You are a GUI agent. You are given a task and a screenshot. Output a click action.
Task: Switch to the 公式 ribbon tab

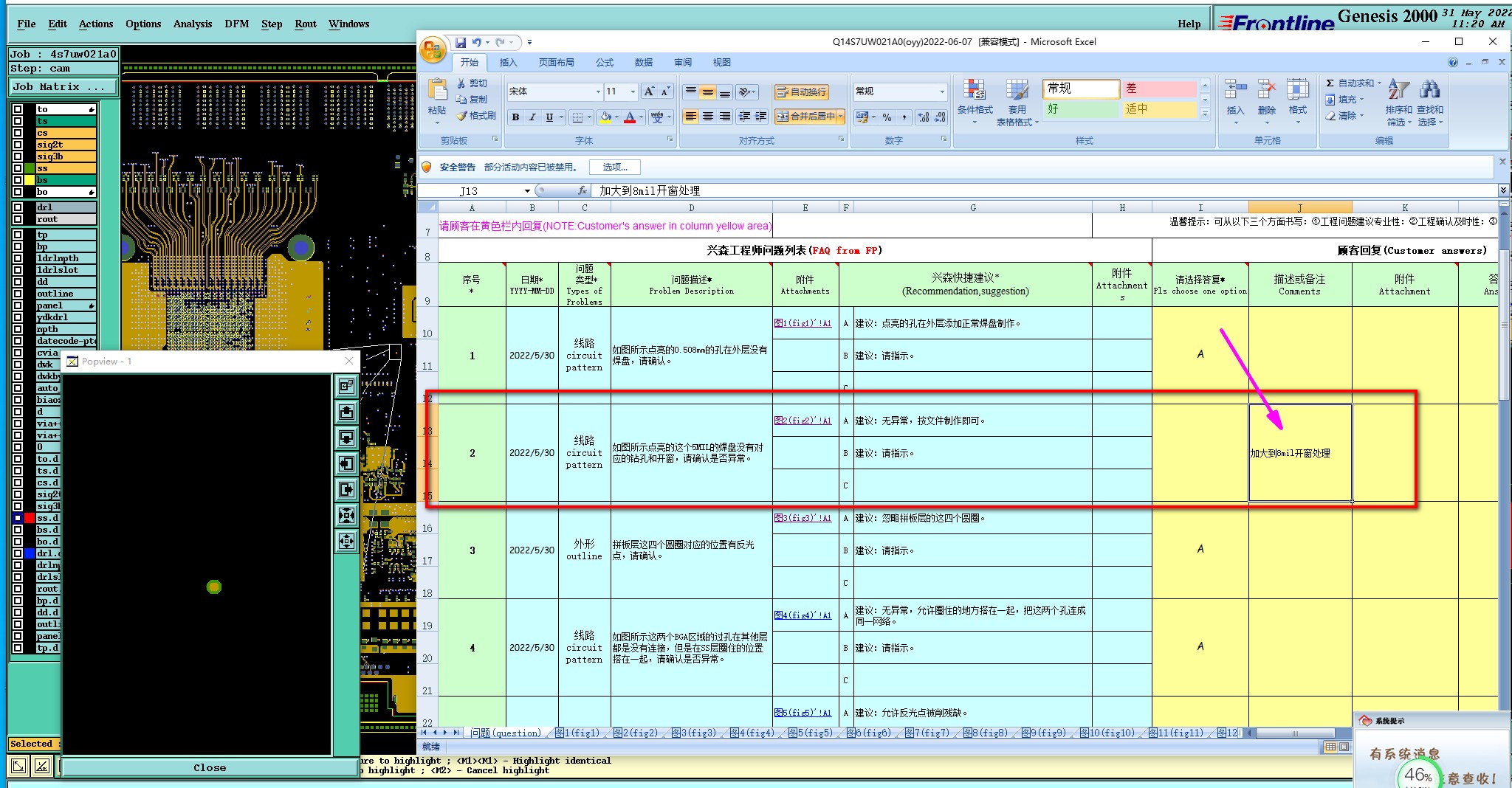tap(605, 63)
